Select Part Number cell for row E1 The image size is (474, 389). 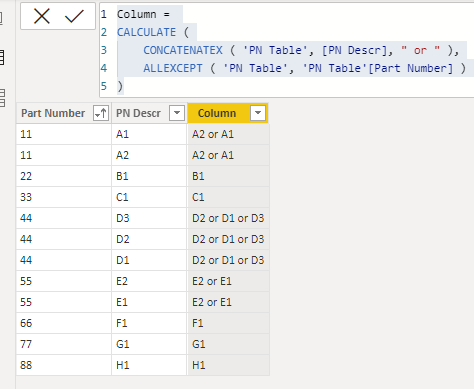64,302
